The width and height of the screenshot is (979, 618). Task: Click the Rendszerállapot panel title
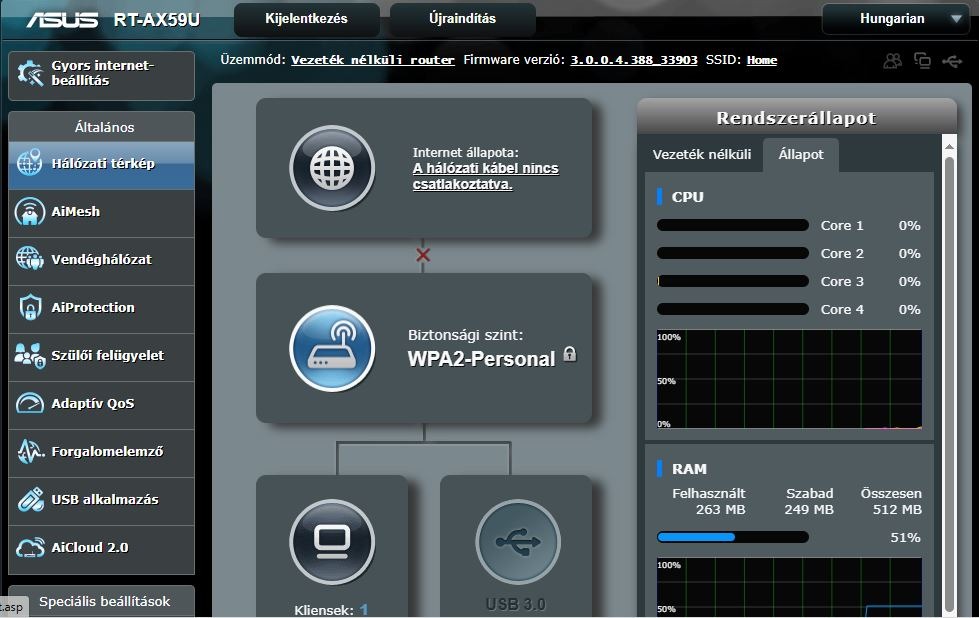click(796, 118)
